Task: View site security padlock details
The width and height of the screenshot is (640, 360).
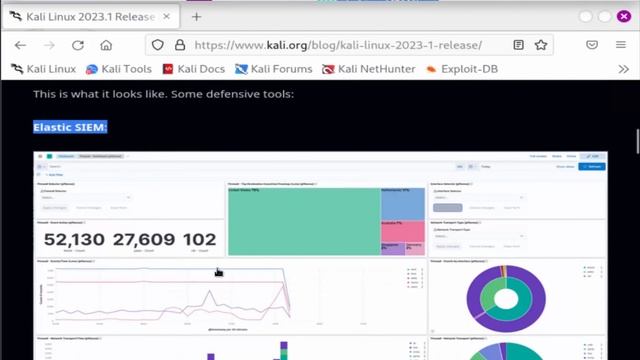Action: tap(180, 45)
